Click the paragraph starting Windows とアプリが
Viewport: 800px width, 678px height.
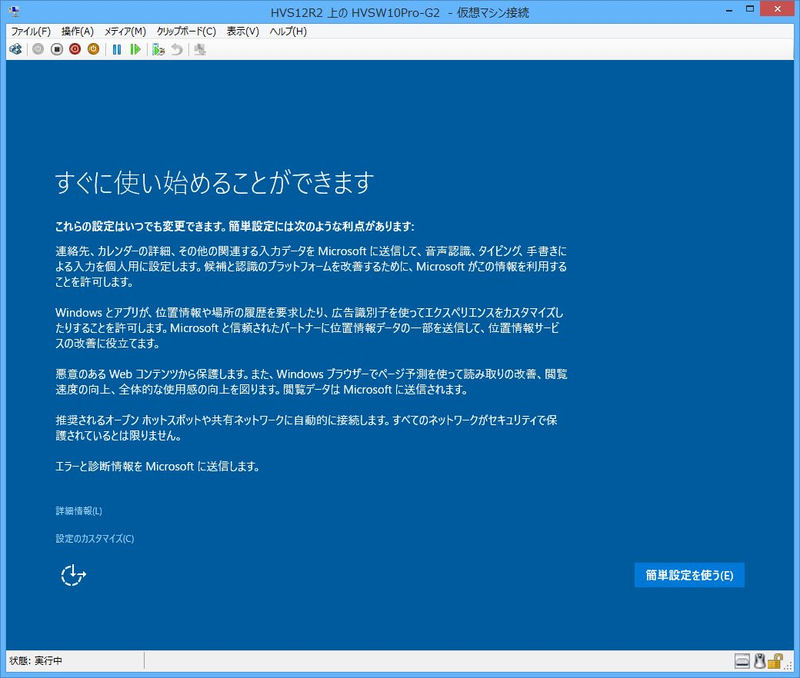click(310, 328)
